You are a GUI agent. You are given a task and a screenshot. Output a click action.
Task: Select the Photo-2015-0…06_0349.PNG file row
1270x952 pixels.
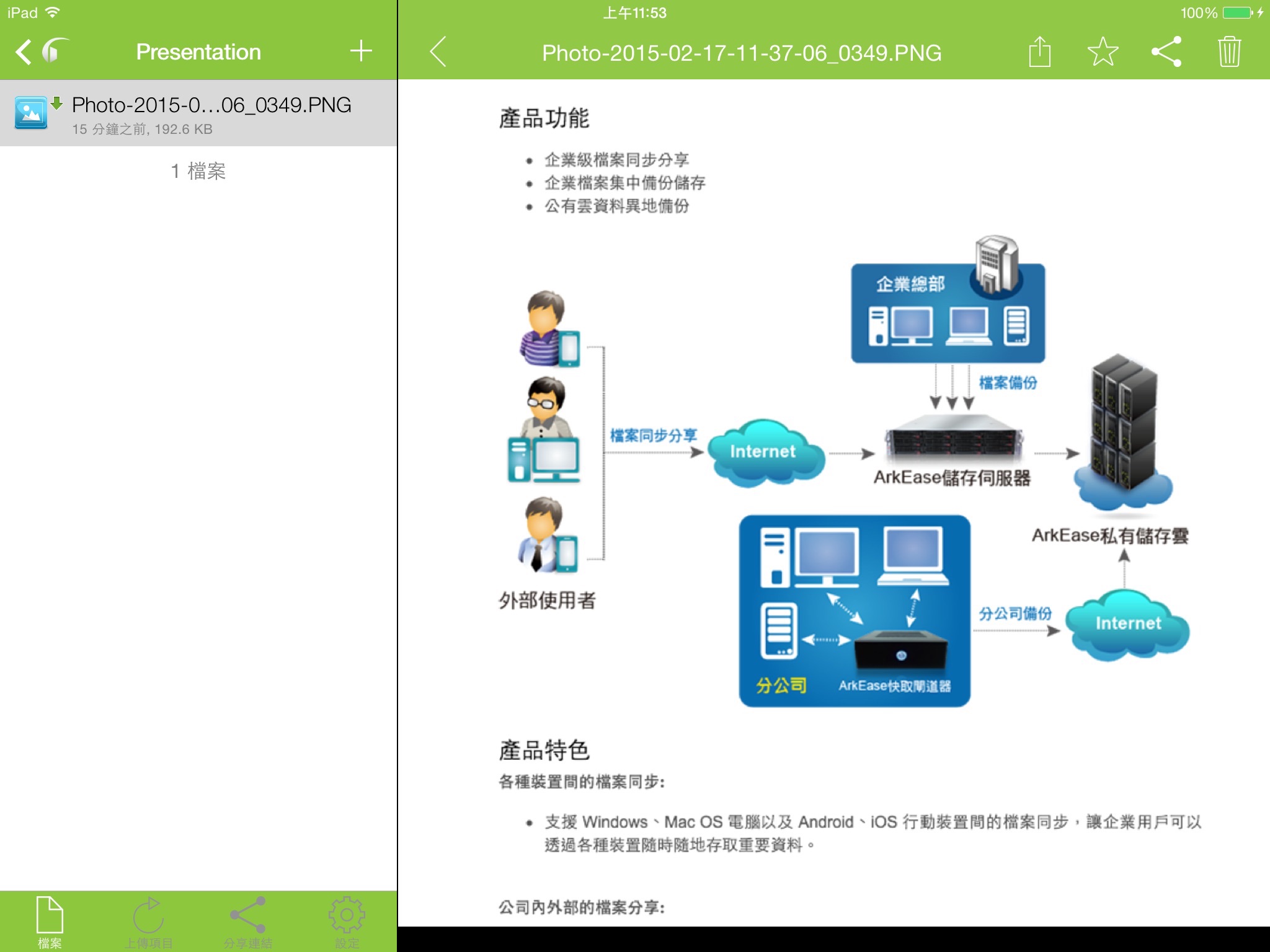click(x=198, y=113)
